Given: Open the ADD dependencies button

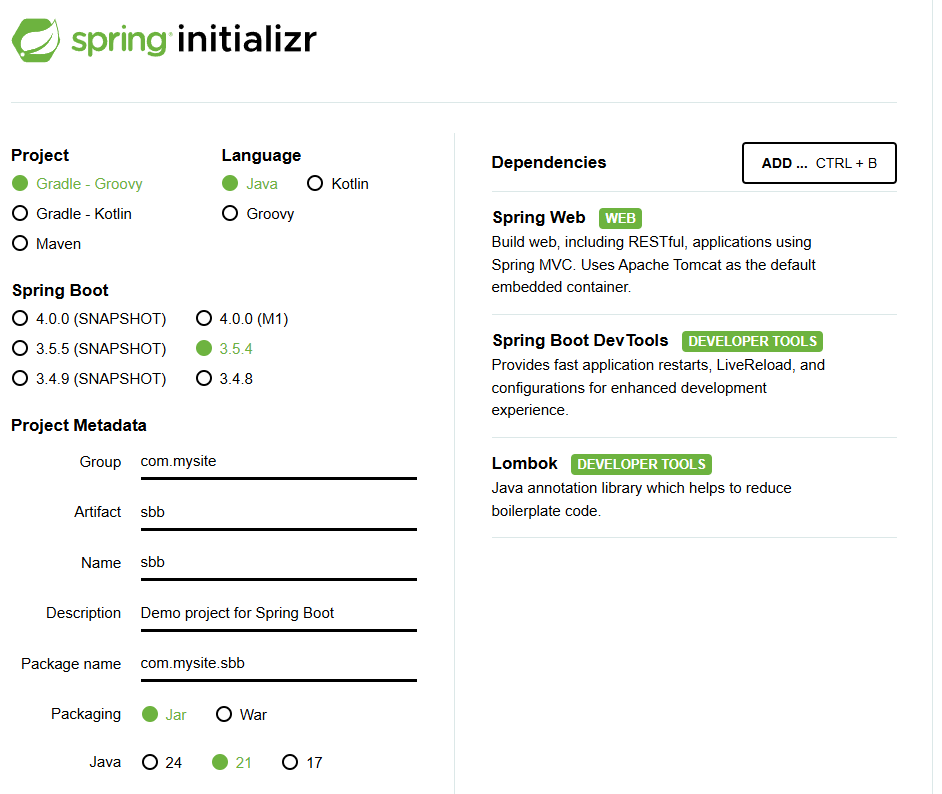Looking at the screenshot, I should 819,163.
